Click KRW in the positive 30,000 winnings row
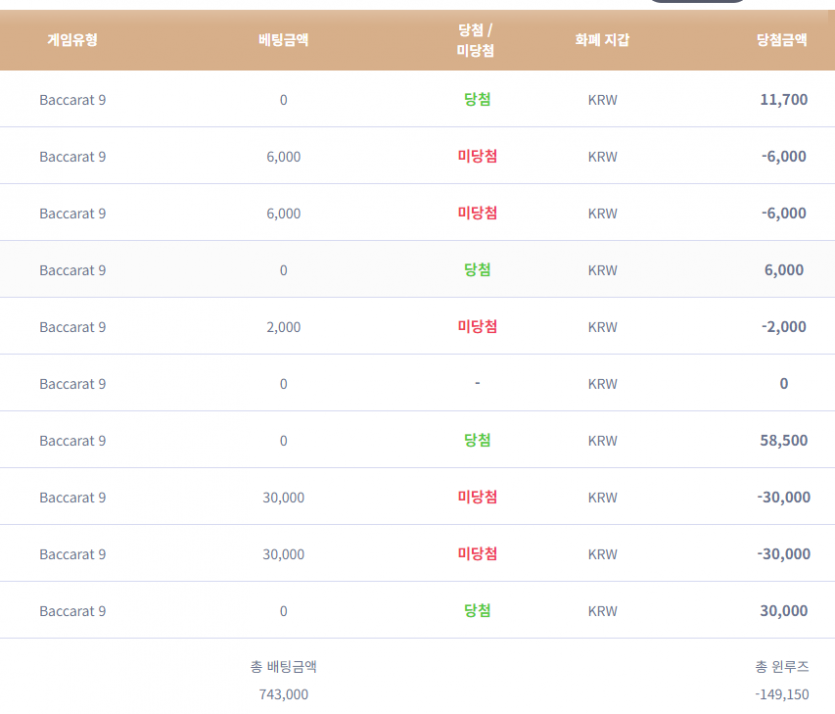This screenshot has height=714, width=835. (x=602, y=611)
